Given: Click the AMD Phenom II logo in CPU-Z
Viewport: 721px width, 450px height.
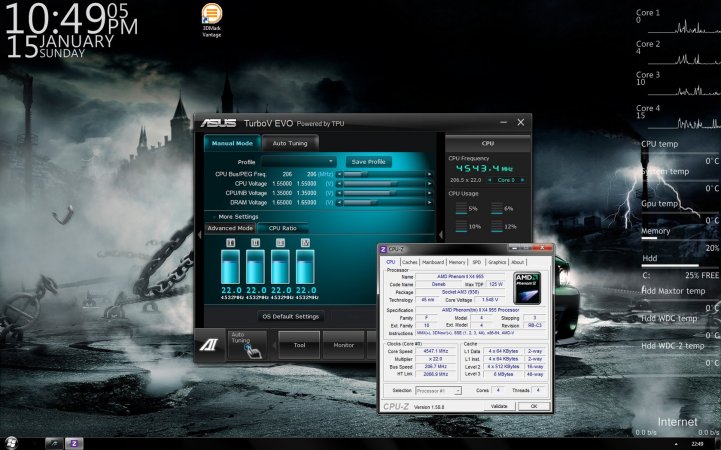Looking at the screenshot, I should (x=527, y=288).
